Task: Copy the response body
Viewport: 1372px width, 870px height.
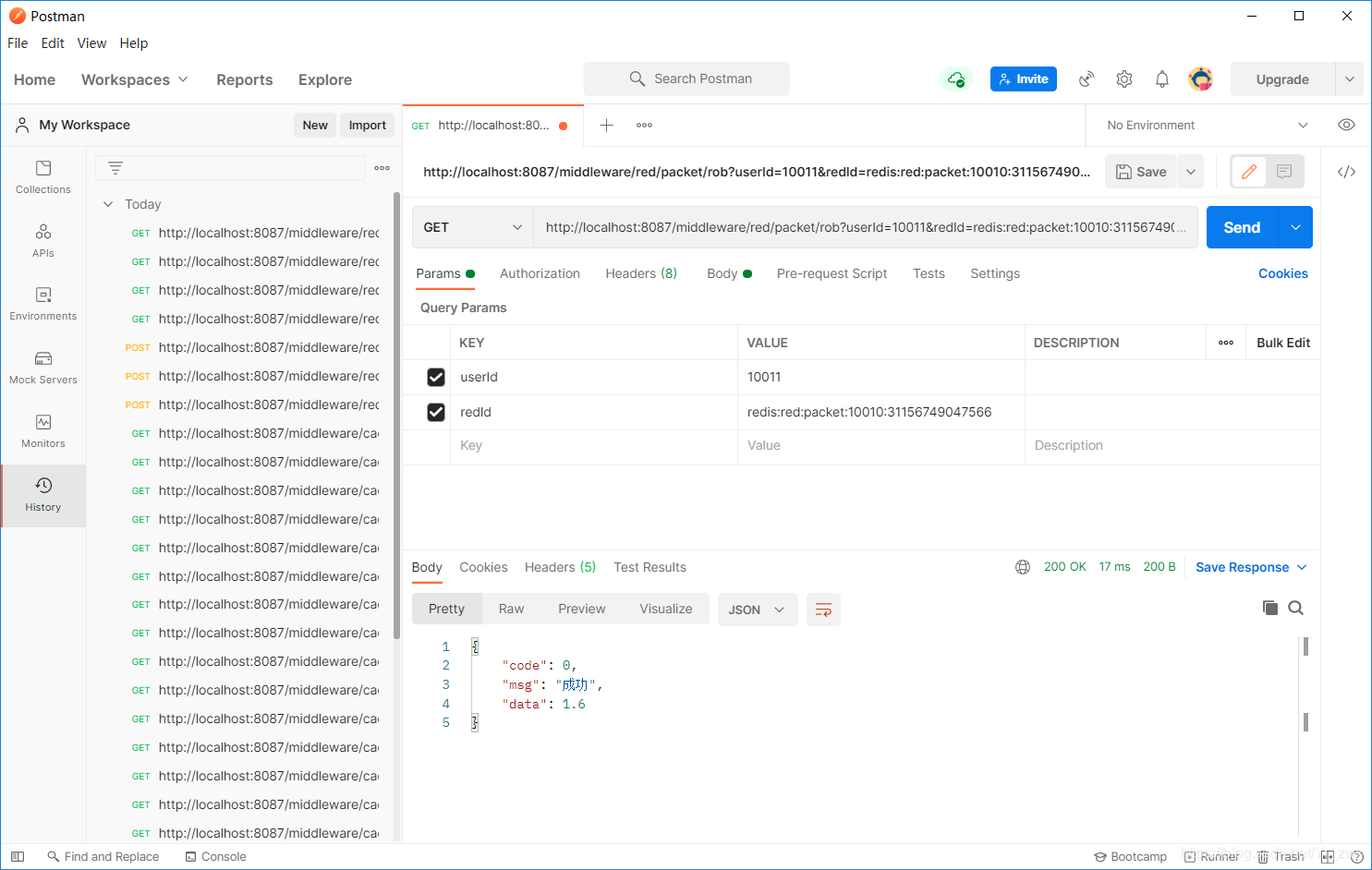Action: (1270, 608)
